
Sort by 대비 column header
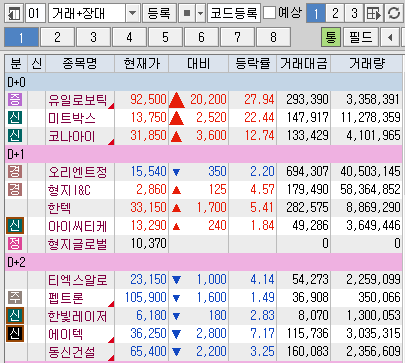tap(199, 64)
